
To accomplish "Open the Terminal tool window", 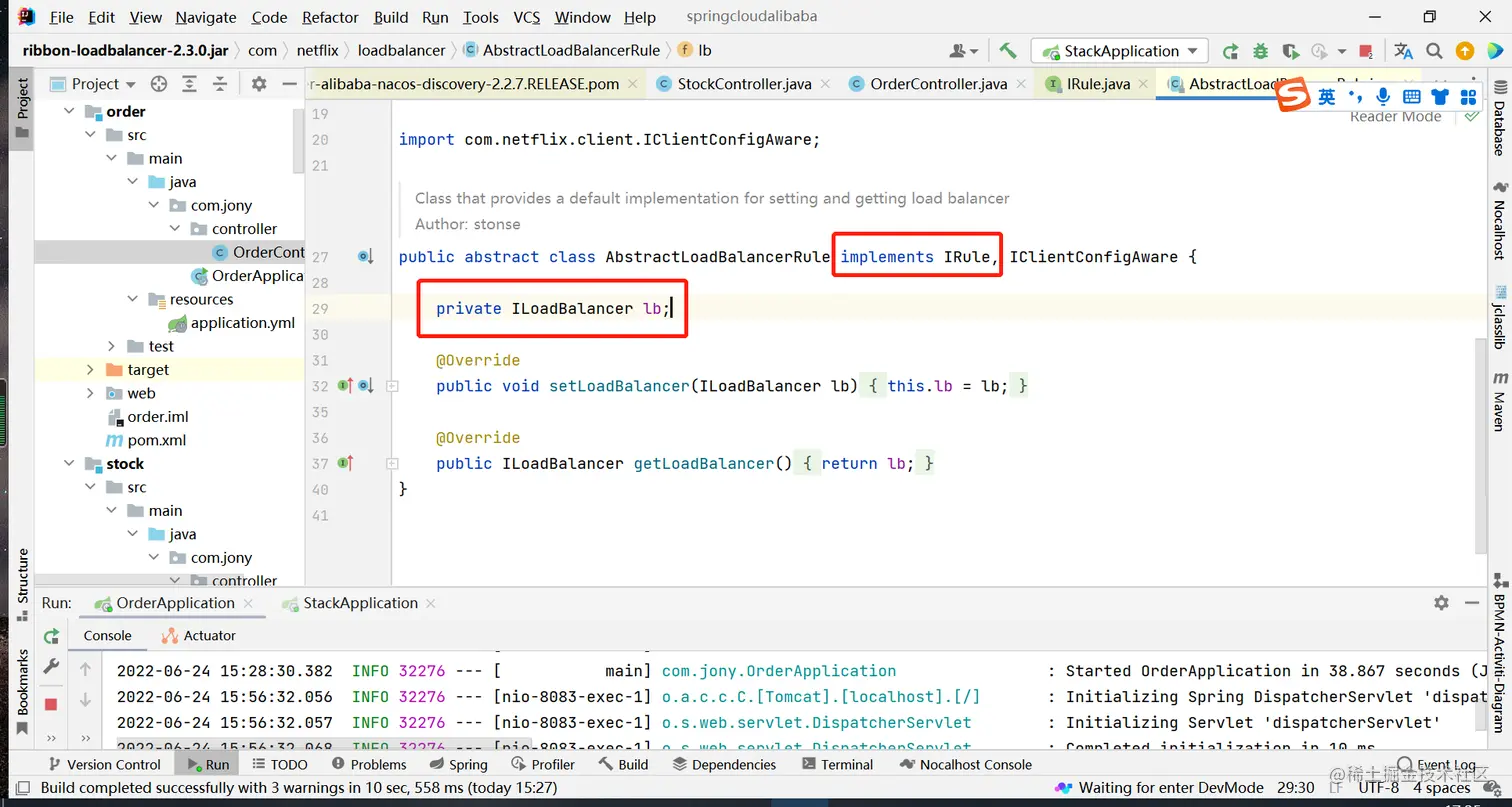I will 836,764.
